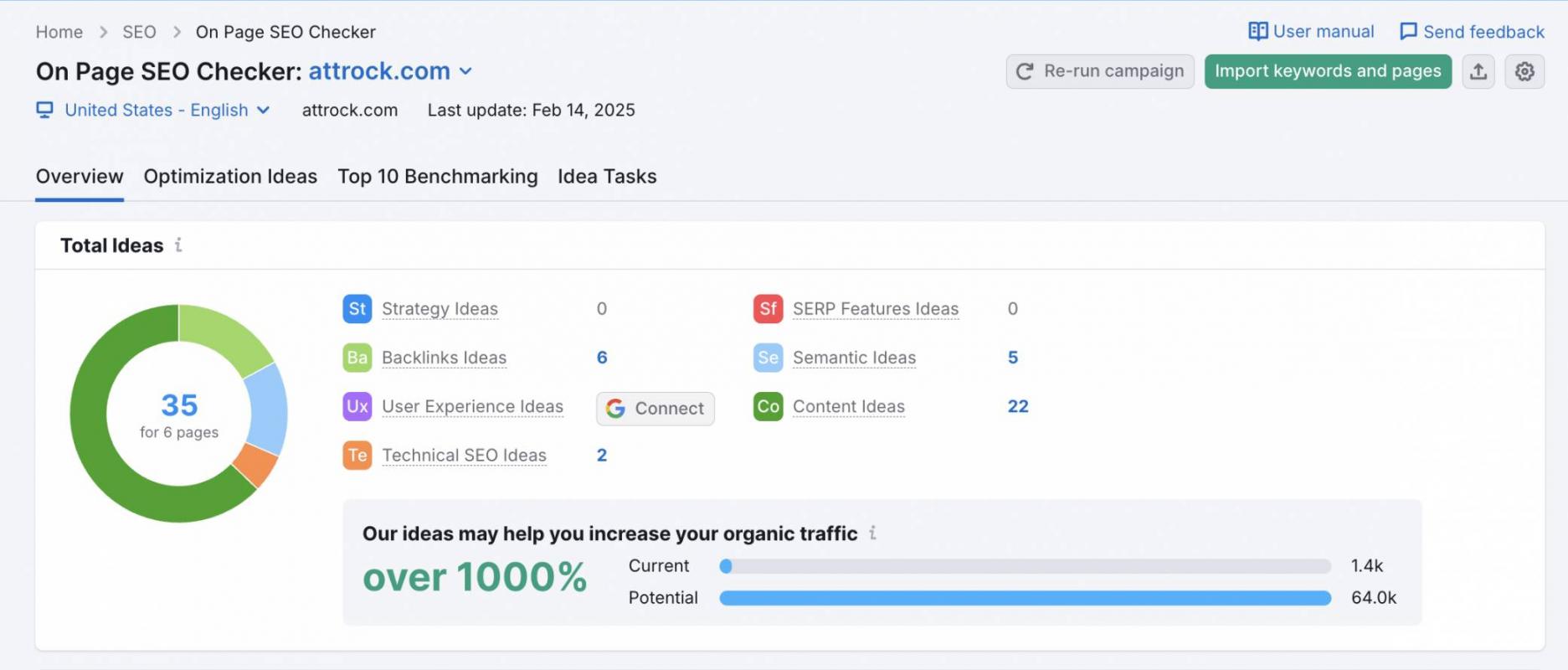Image resolution: width=1568 pixels, height=670 pixels.
Task: Click the Re-run campaign button
Action: [1100, 71]
